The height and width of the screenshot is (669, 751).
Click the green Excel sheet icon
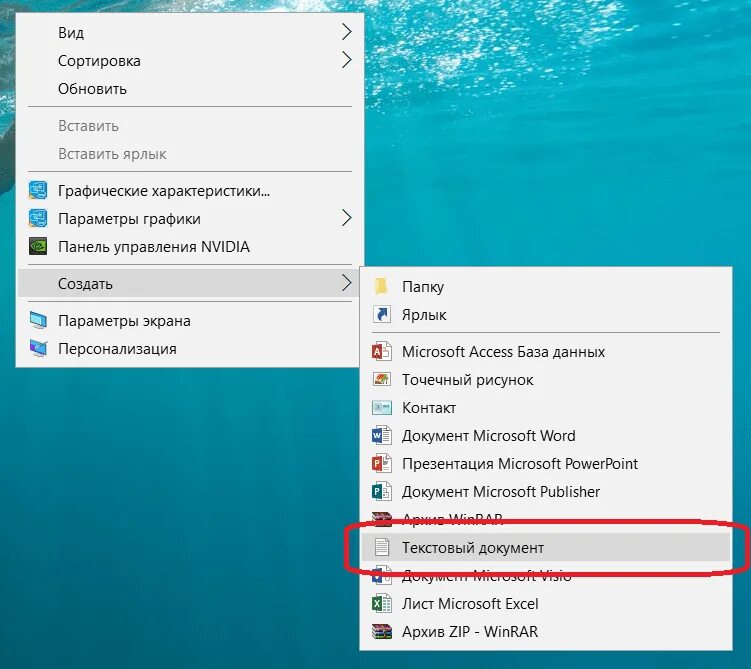click(382, 603)
